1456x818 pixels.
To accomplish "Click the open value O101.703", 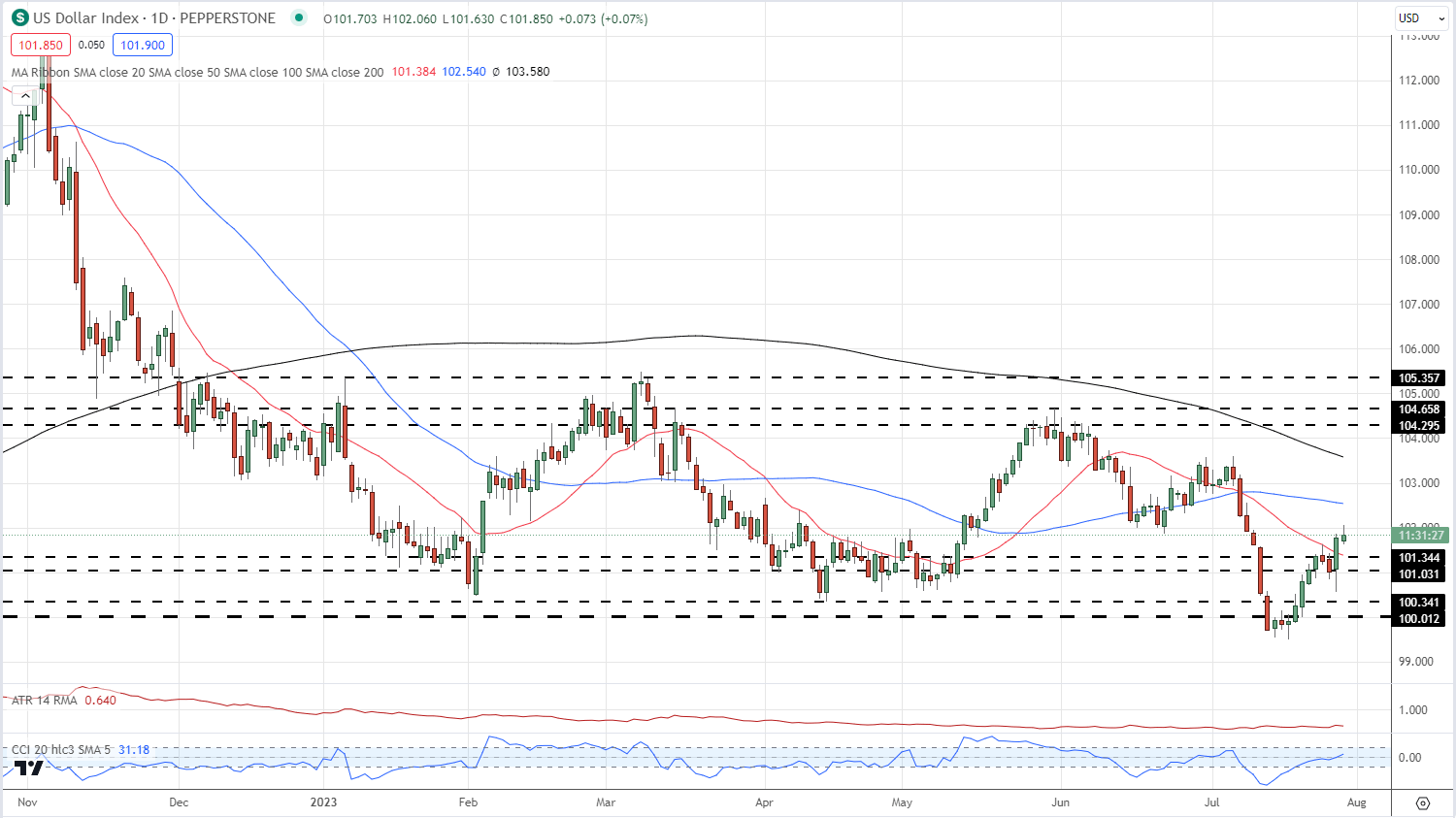I will tap(350, 18).
